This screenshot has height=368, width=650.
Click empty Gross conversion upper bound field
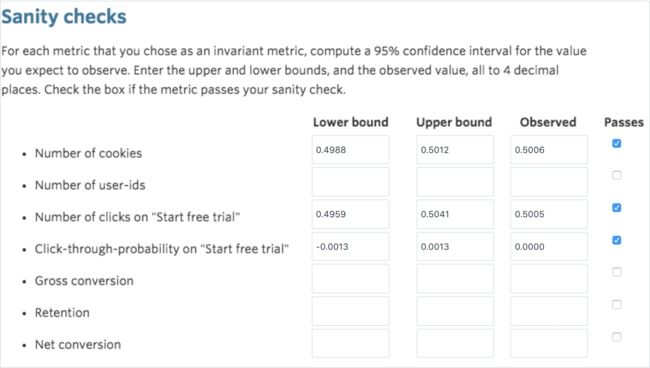(455, 278)
